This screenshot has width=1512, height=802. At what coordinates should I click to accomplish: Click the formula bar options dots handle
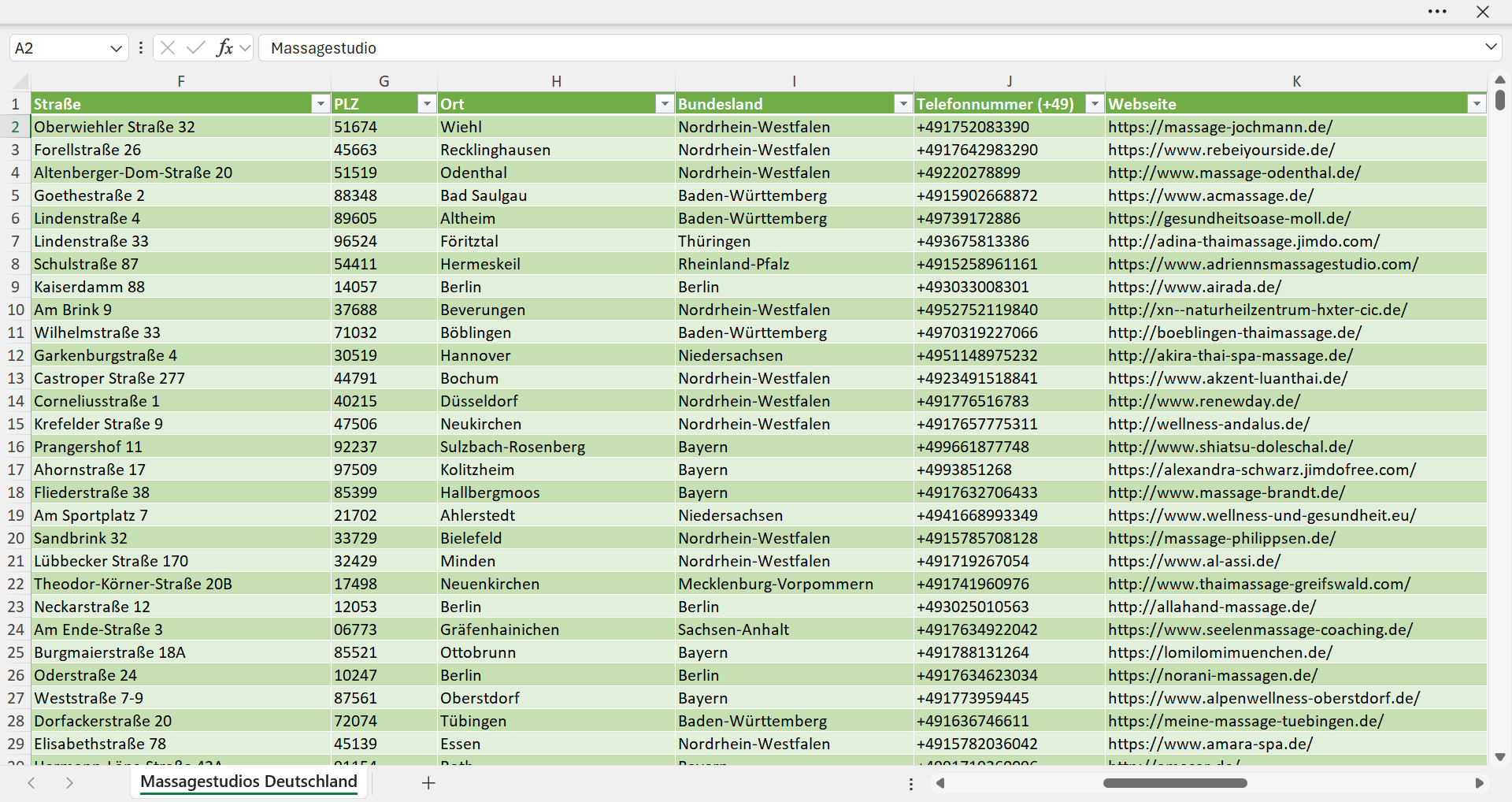click(141, 48)
